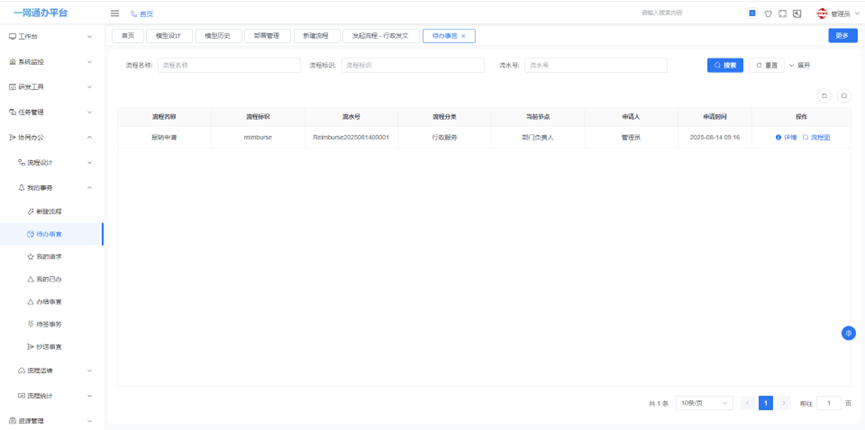The height and width of the screenshot is (430, 865).
Task: Click the 部门负责人 current node cell
Action: 537,137
